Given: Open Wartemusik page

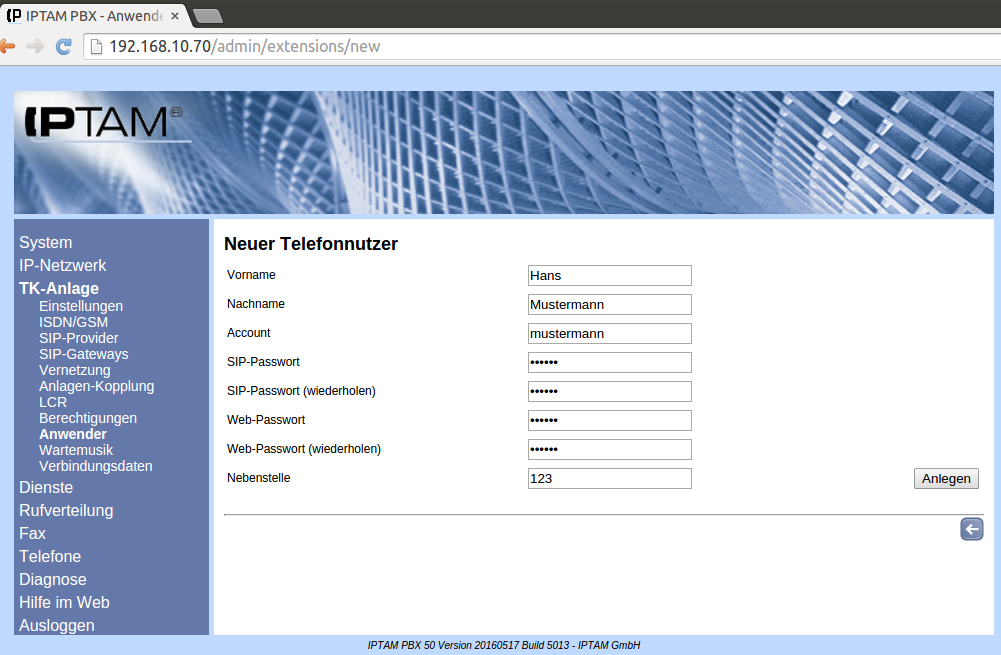Looking at the screenshot, I should [x=76, y=450].
